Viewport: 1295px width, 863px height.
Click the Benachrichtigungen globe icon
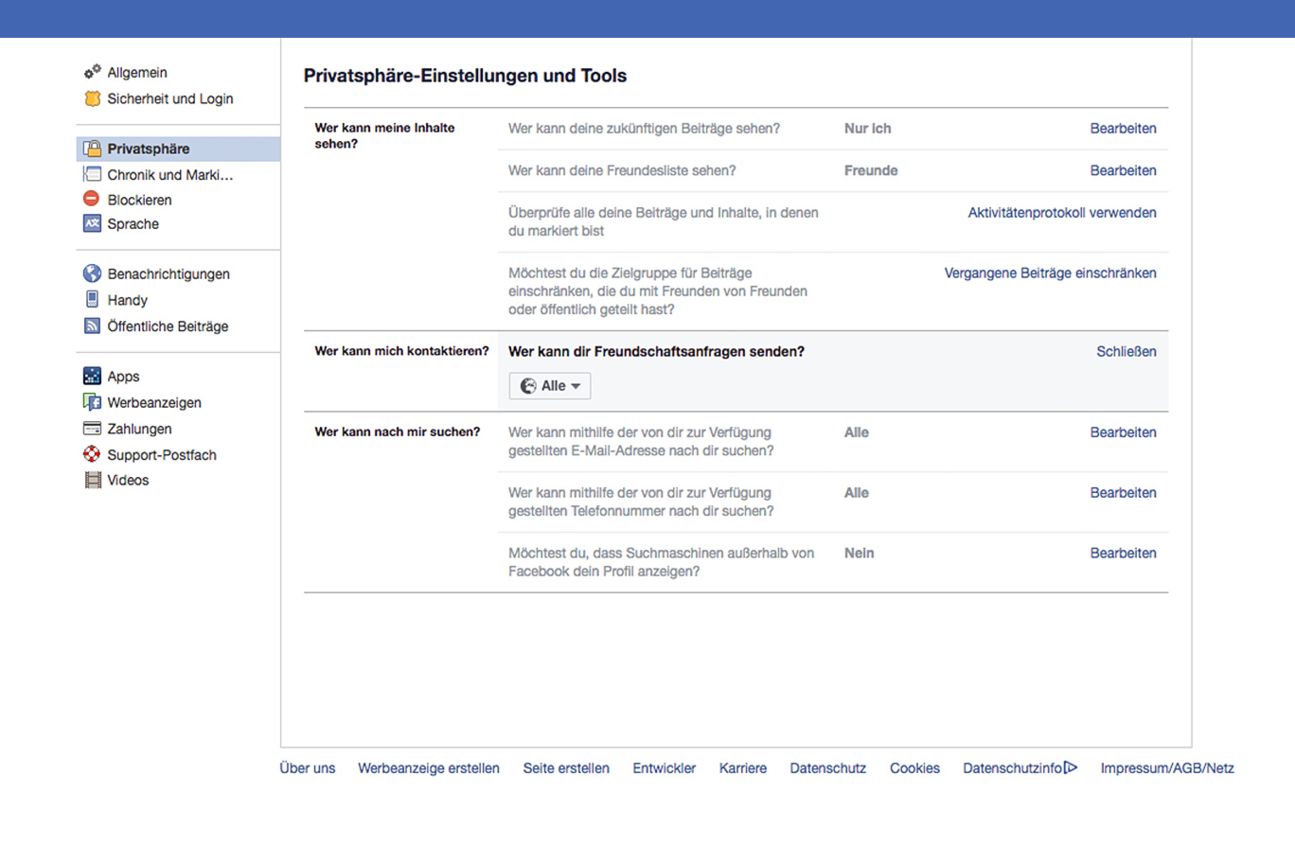click(x=92, y=274)
